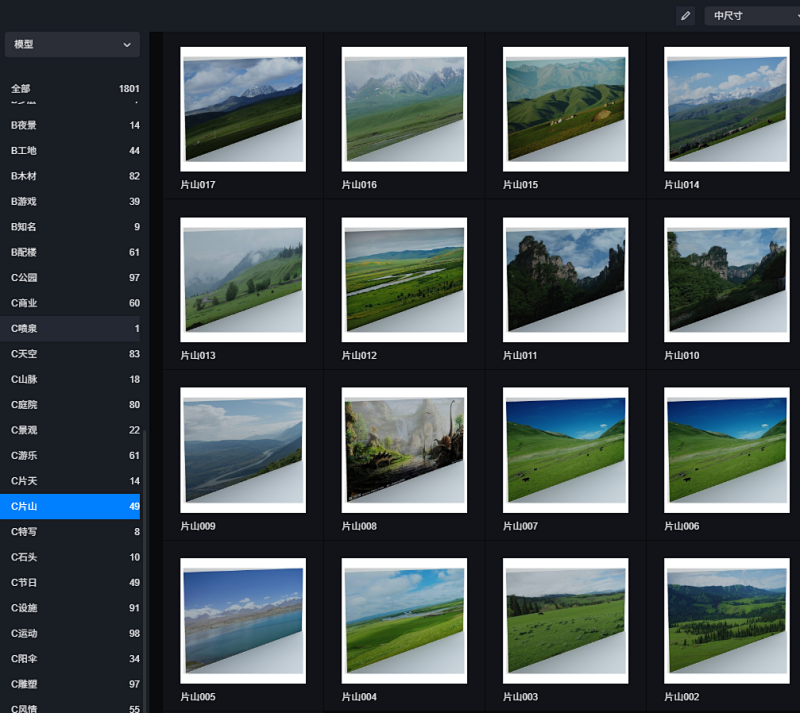The image size is (800, 713).
Task: Click the 片山008 name label
Action: [x=359, y=526]
